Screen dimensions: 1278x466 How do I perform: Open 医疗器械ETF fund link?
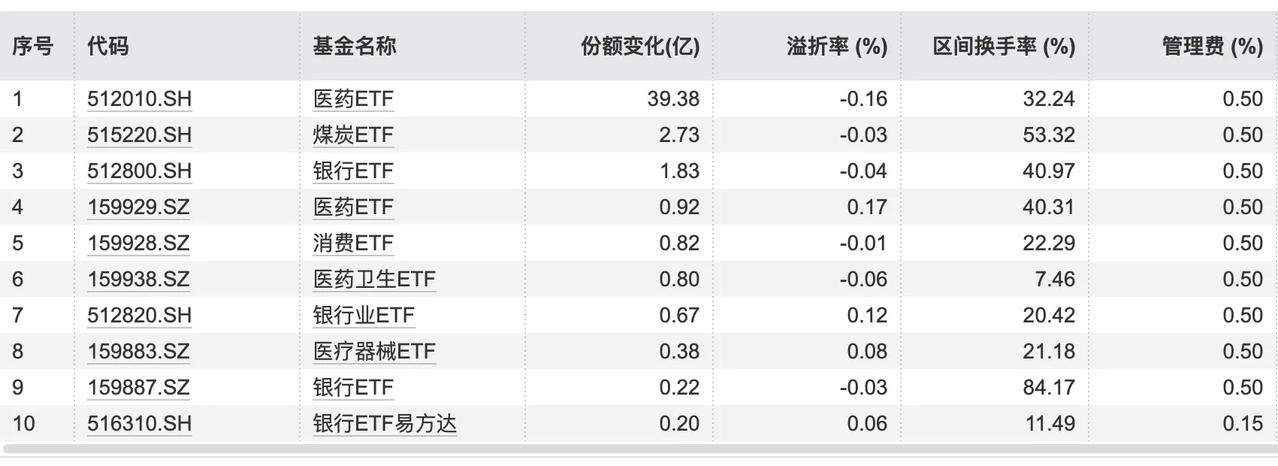tap(374, 351)
